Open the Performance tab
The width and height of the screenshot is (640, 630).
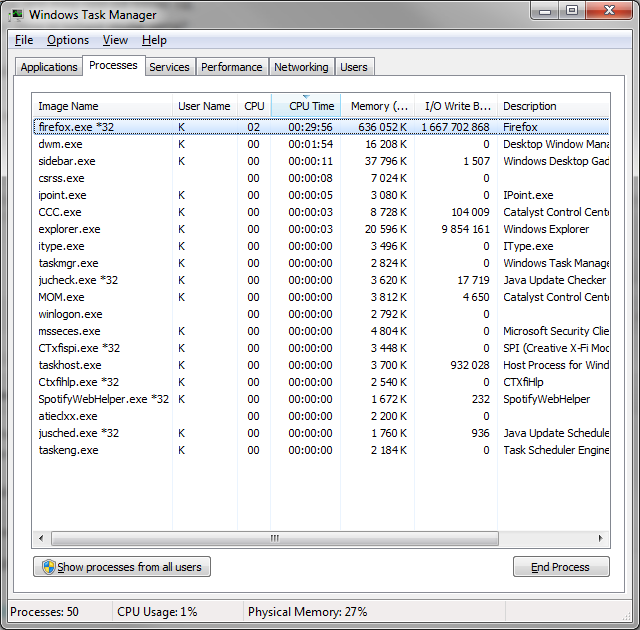point(231,67)
